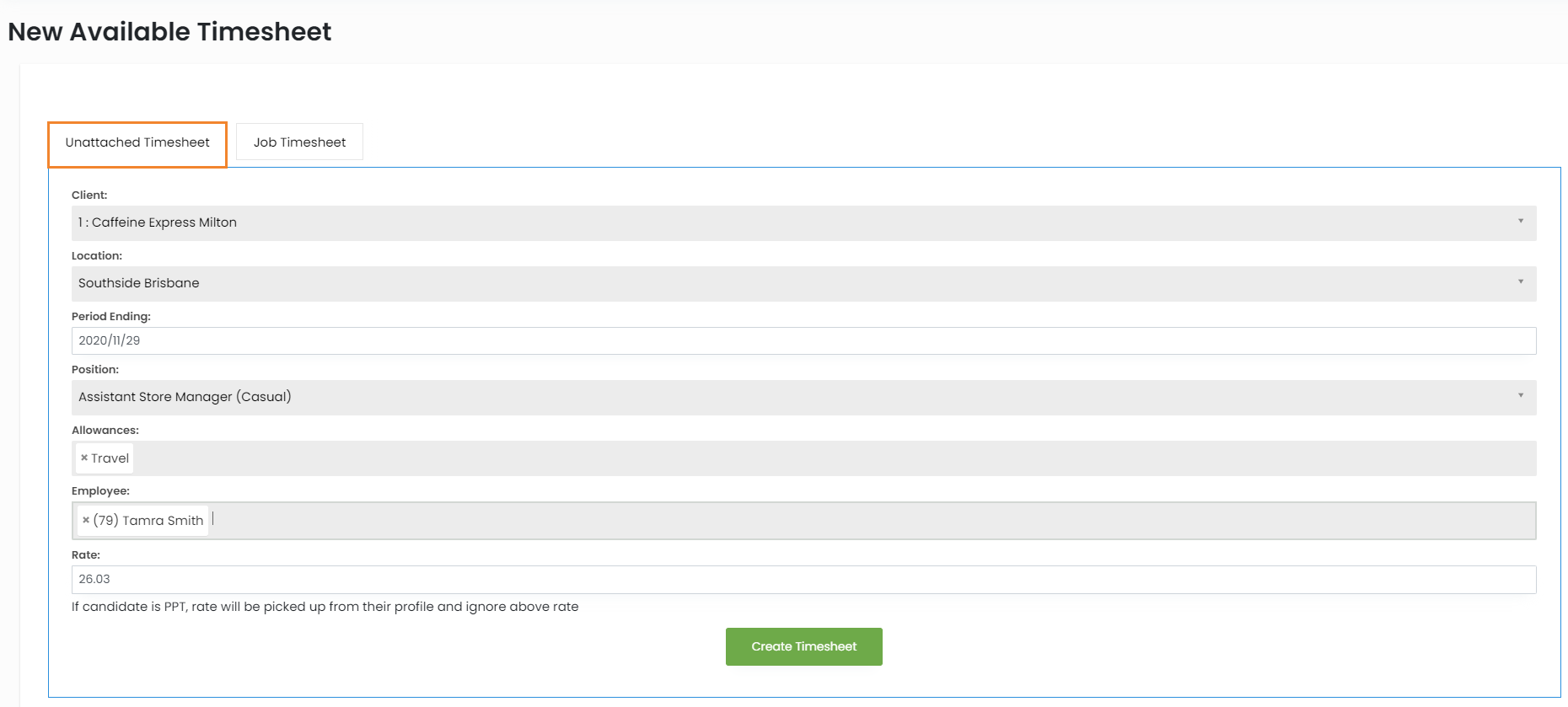Image resolution: width=1568 pixels, height=707 pixels.
Task: Click the Period Ending label
Action: (x=111, y=317)
